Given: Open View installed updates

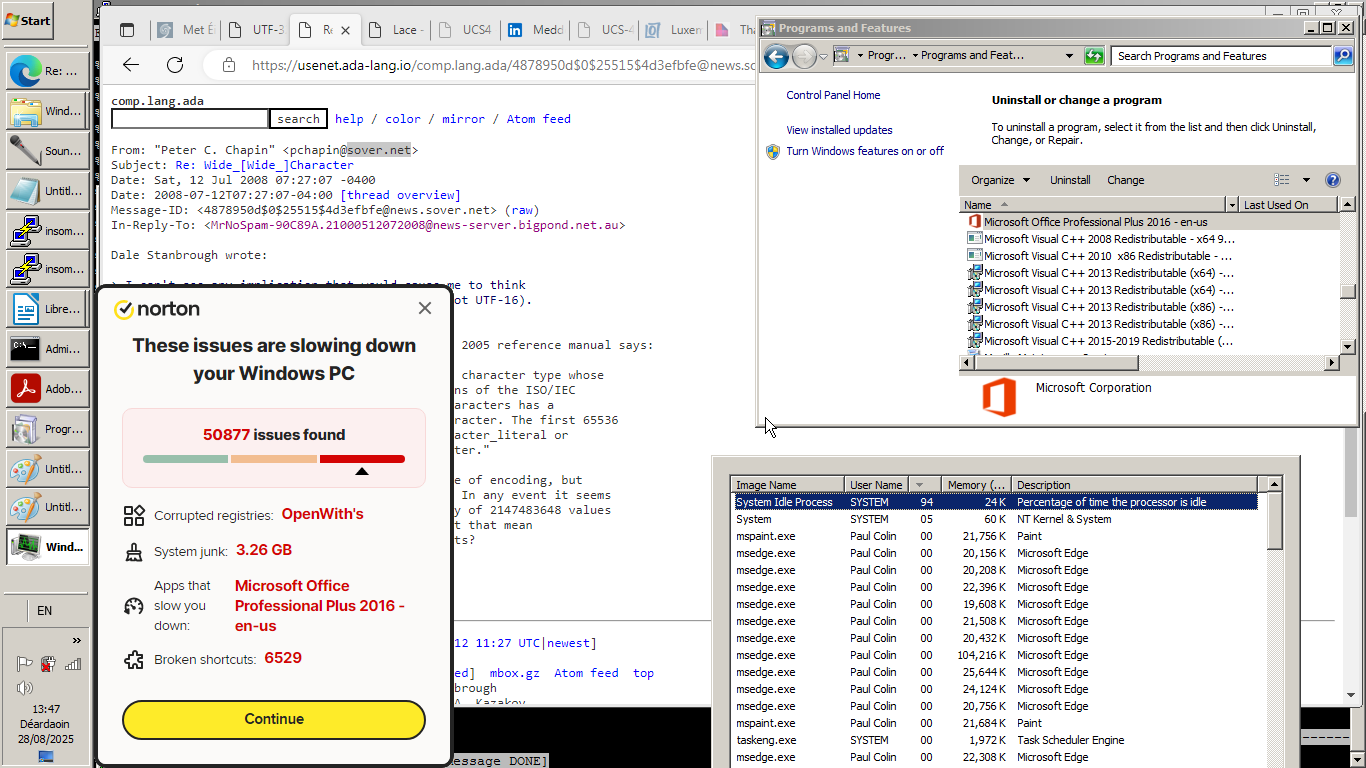Looking at the screenshot, I should (839, 130).
